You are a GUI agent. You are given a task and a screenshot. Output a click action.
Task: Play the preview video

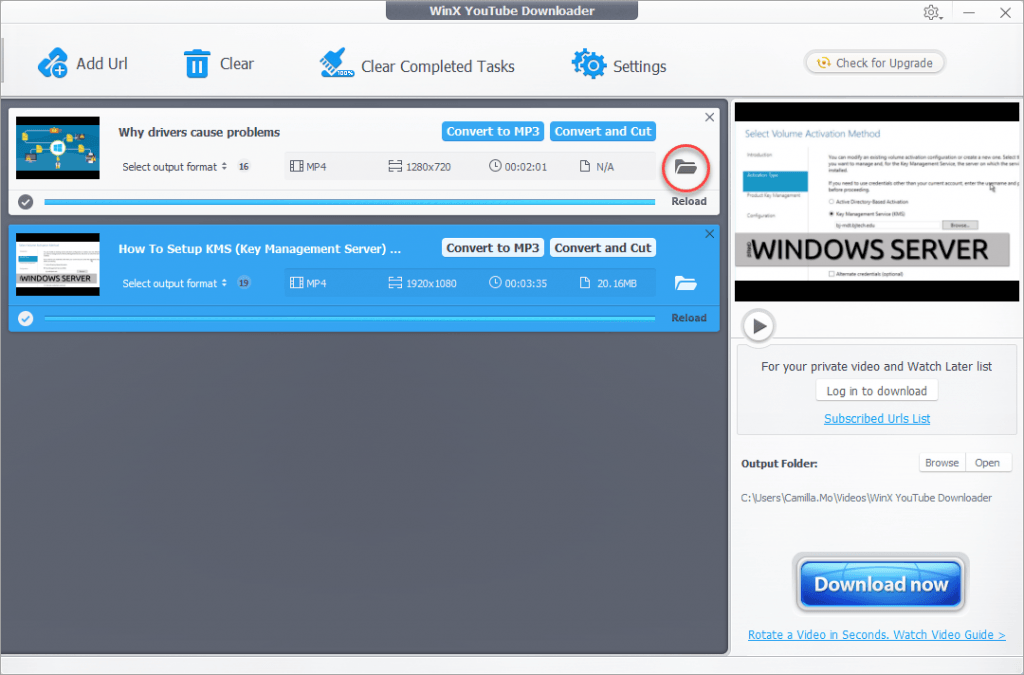coord(758,326)
